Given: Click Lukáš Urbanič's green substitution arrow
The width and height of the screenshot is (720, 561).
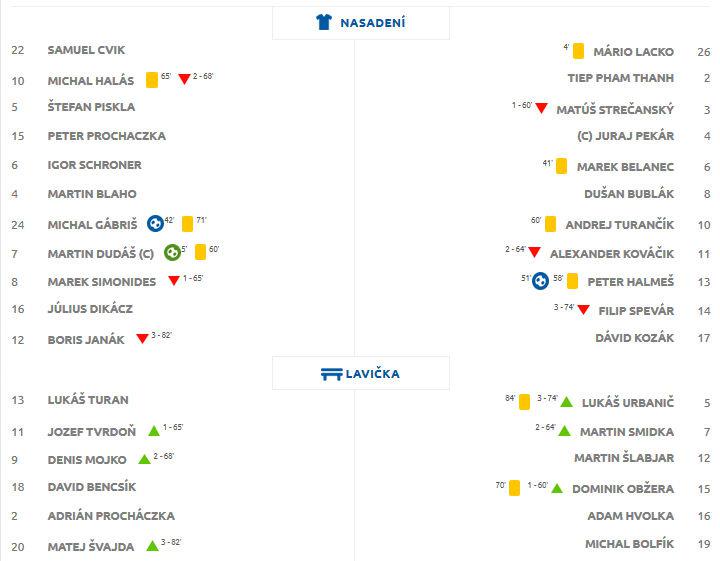Looking at the screenshot, I should coord(567,402).
